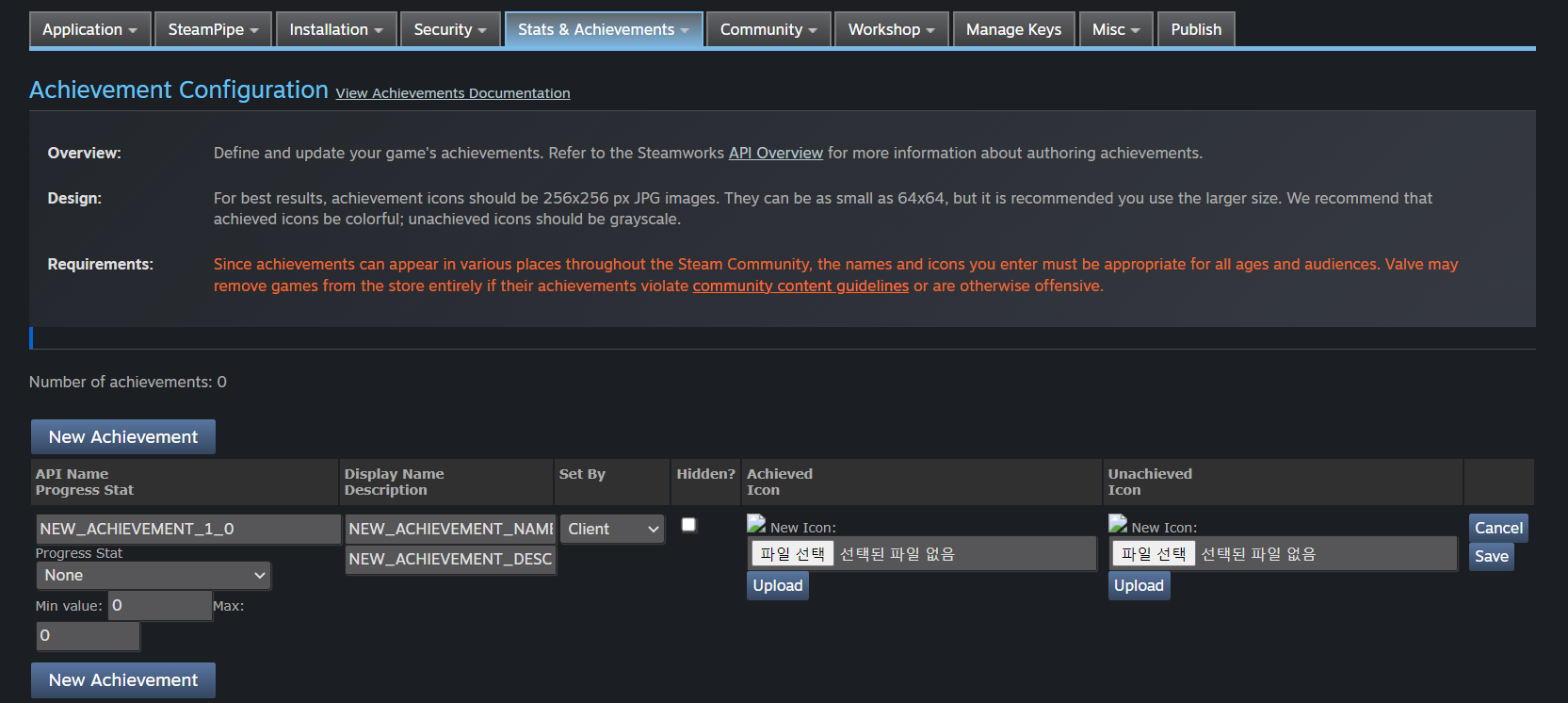Viewport: 1568px width, 703px height.
Task: Click the Number of achievements: 0 text
Action: (x=128, y=382)
